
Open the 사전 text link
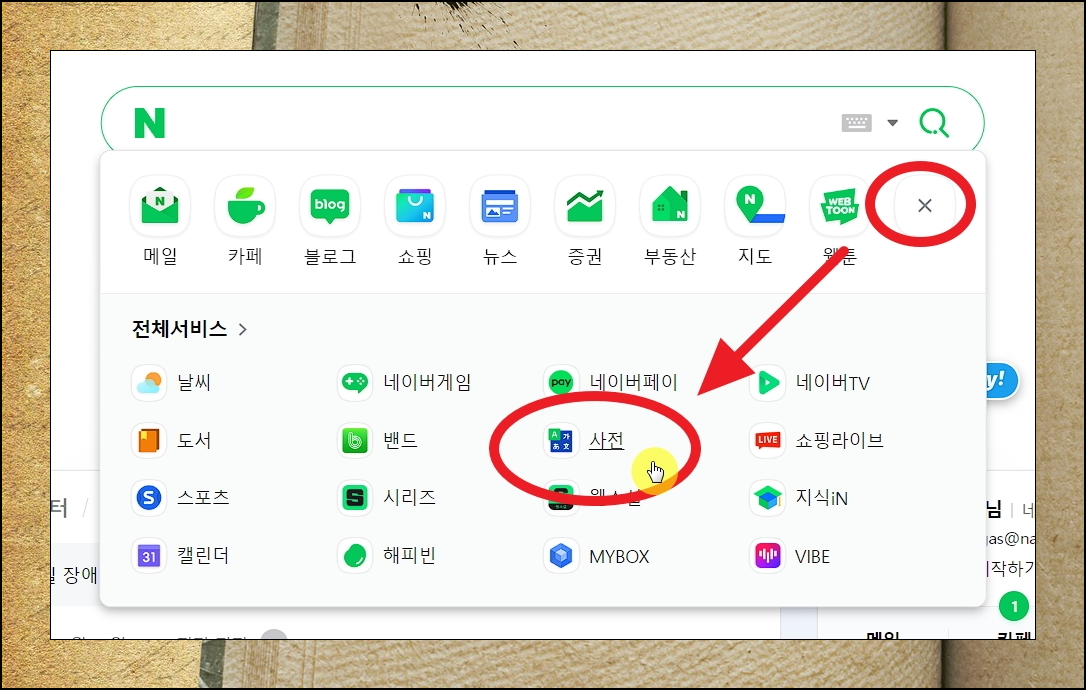pos(607,441)
